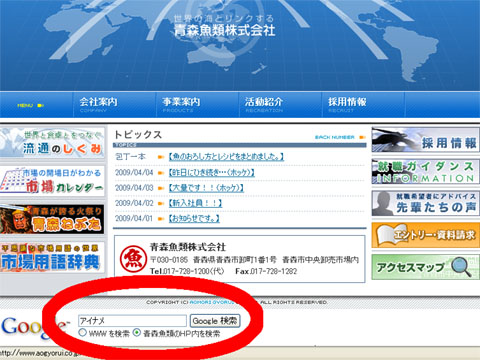Screen dimensions: 480x360
Task: Select the WWW を検索 radio button
Action: pos(83,332)
